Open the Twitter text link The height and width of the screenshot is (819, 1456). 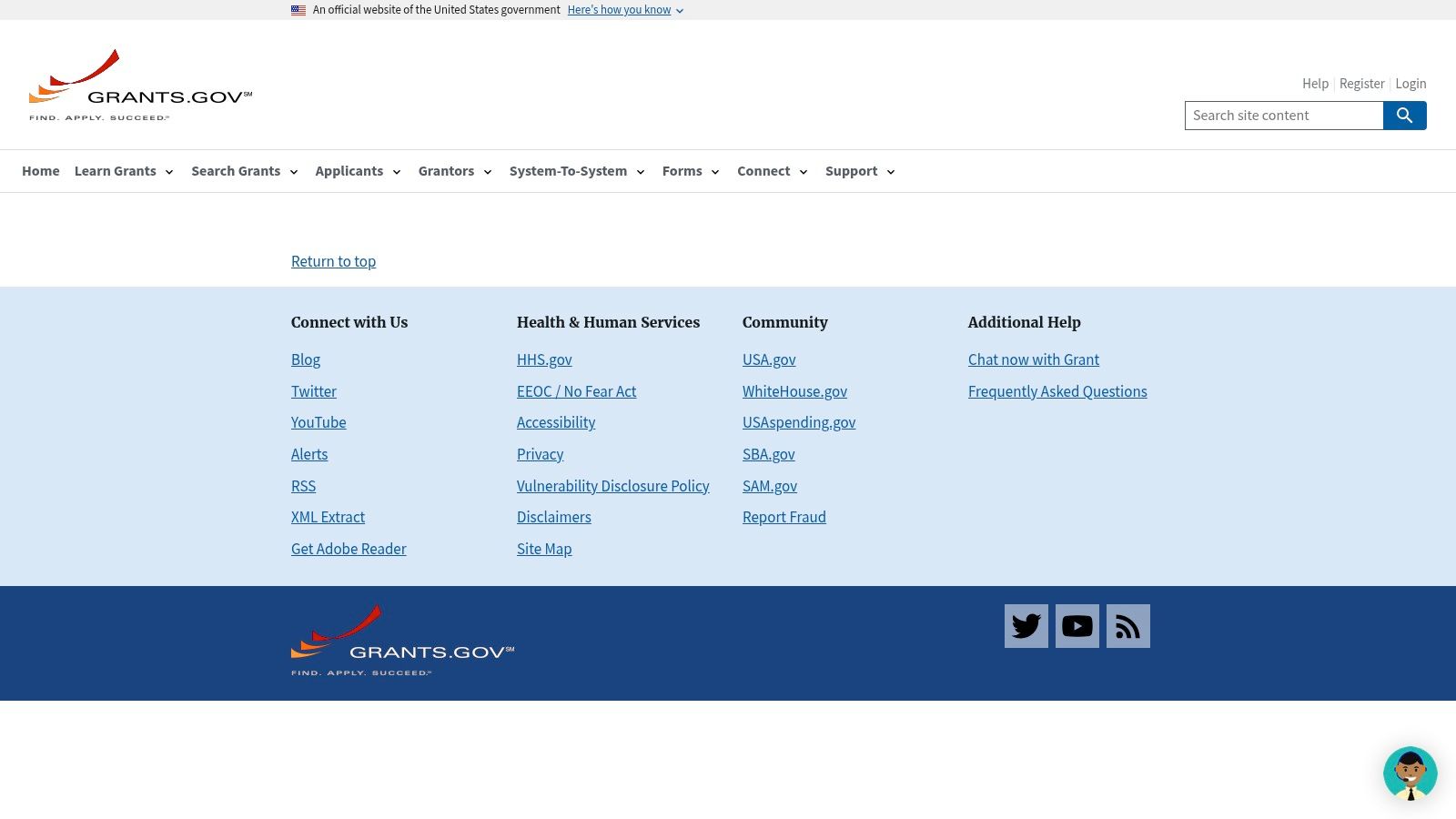[314, 391]
